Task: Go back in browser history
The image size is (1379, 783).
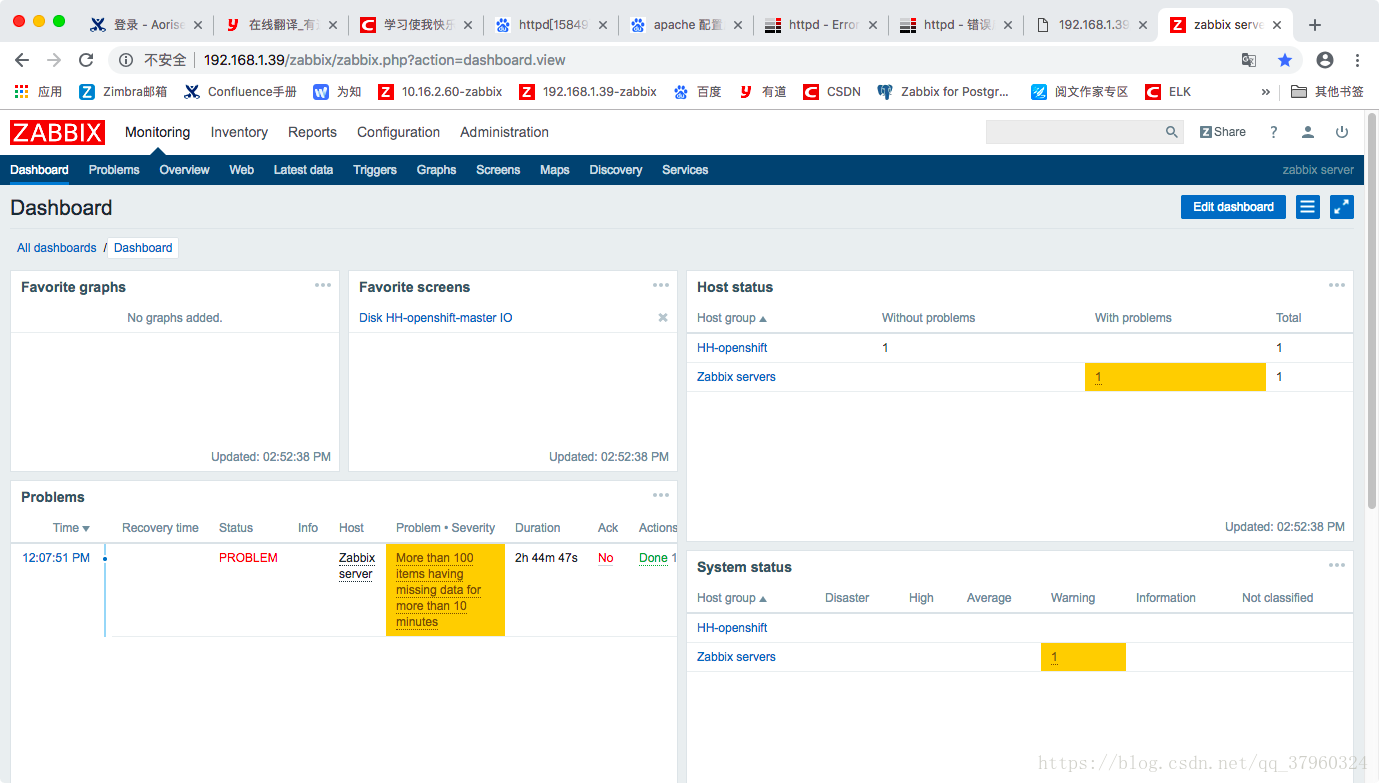Action: [22, 60]
